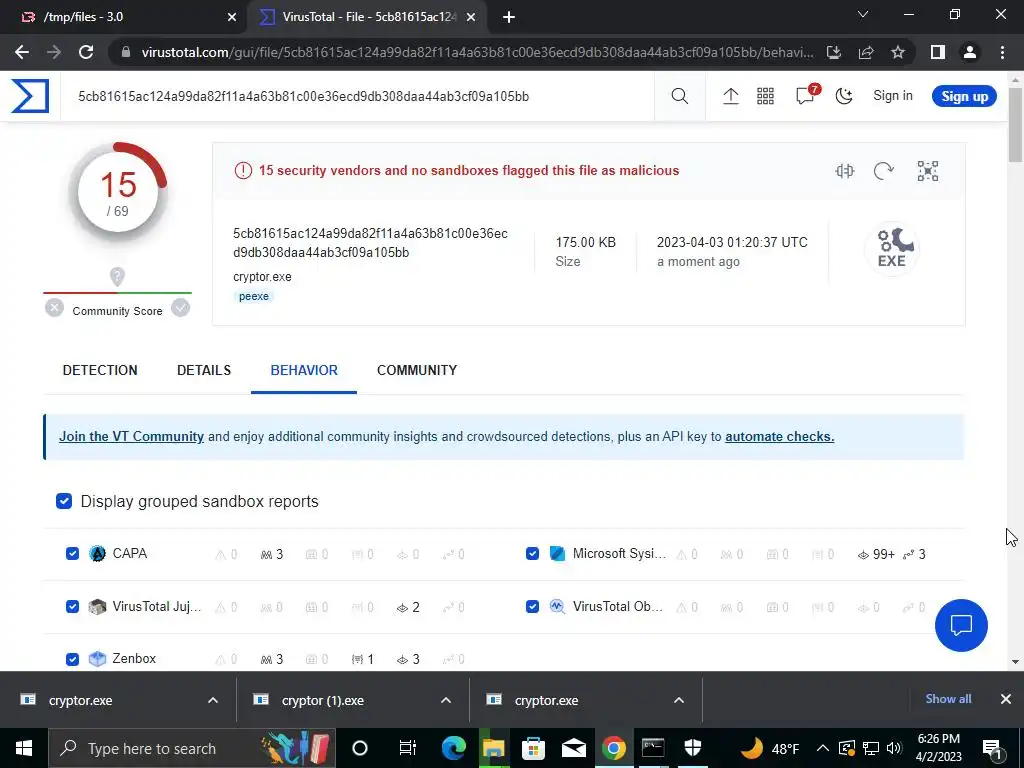Expand options for first cryptor.exe download
This screenshot has height=768, width=1024.
click(213, 700)
